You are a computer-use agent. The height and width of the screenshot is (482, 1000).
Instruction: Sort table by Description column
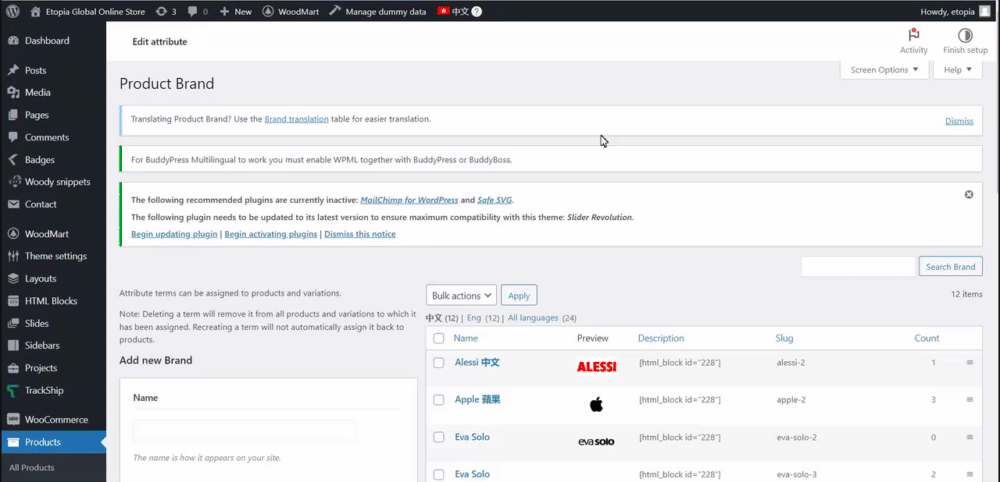point(661,339)
